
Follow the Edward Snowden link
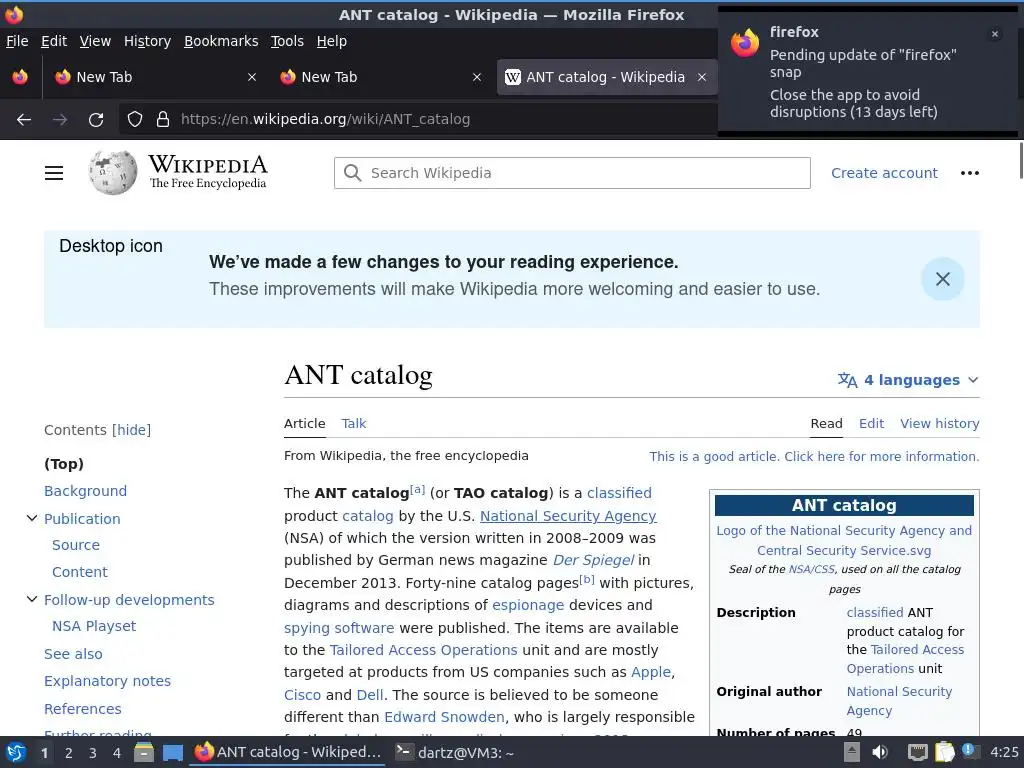(x=444, y=717)
